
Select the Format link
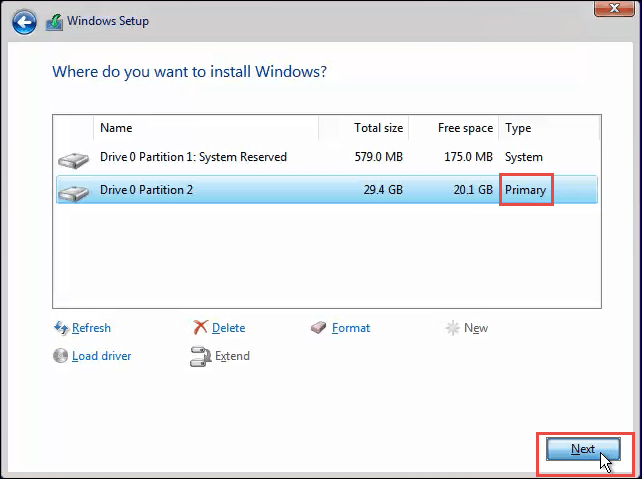pos(351,328)
